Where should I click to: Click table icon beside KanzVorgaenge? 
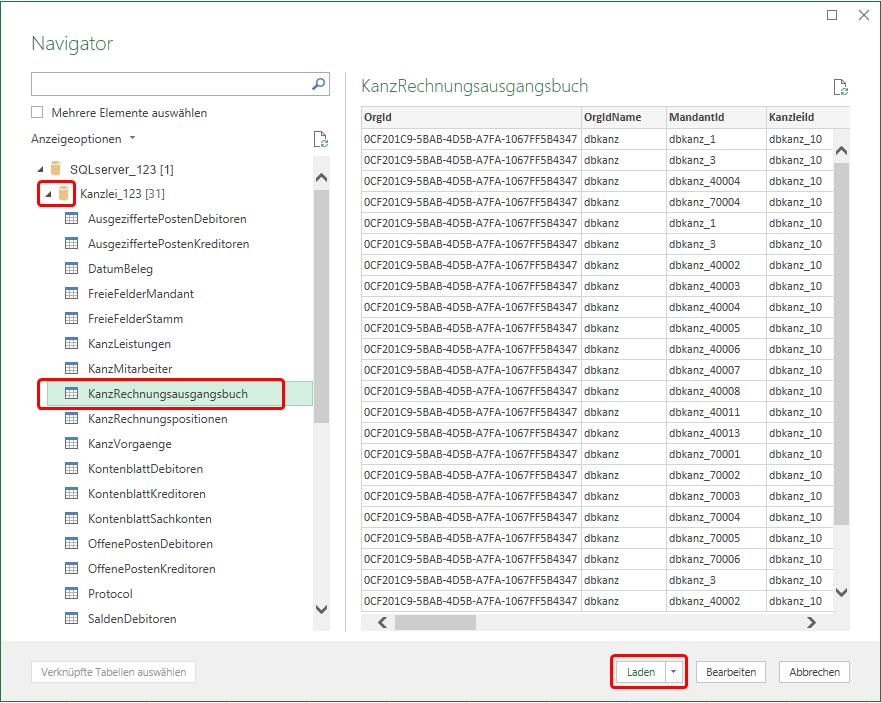click(71, 443)
